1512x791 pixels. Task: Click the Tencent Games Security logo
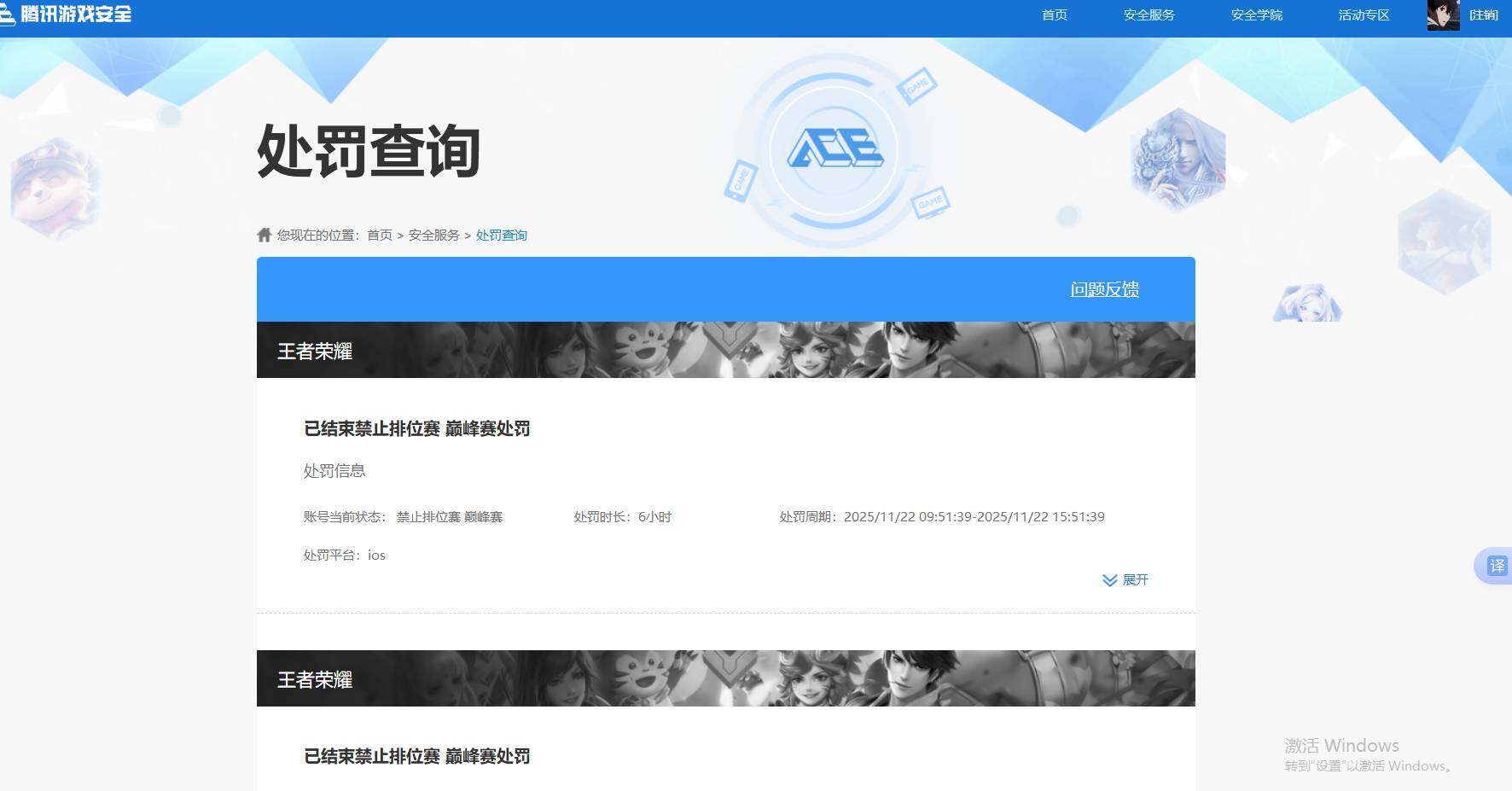click(x=68, y=15)
